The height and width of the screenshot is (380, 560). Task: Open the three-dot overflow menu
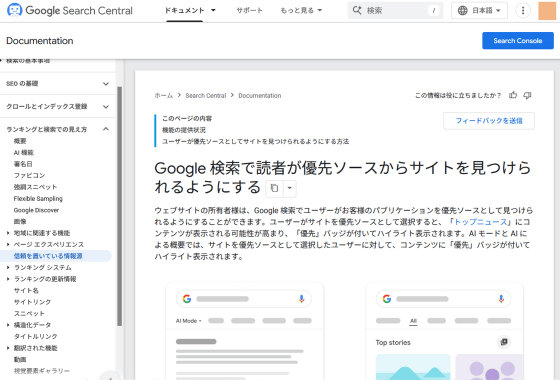click(x=523, y=10)
